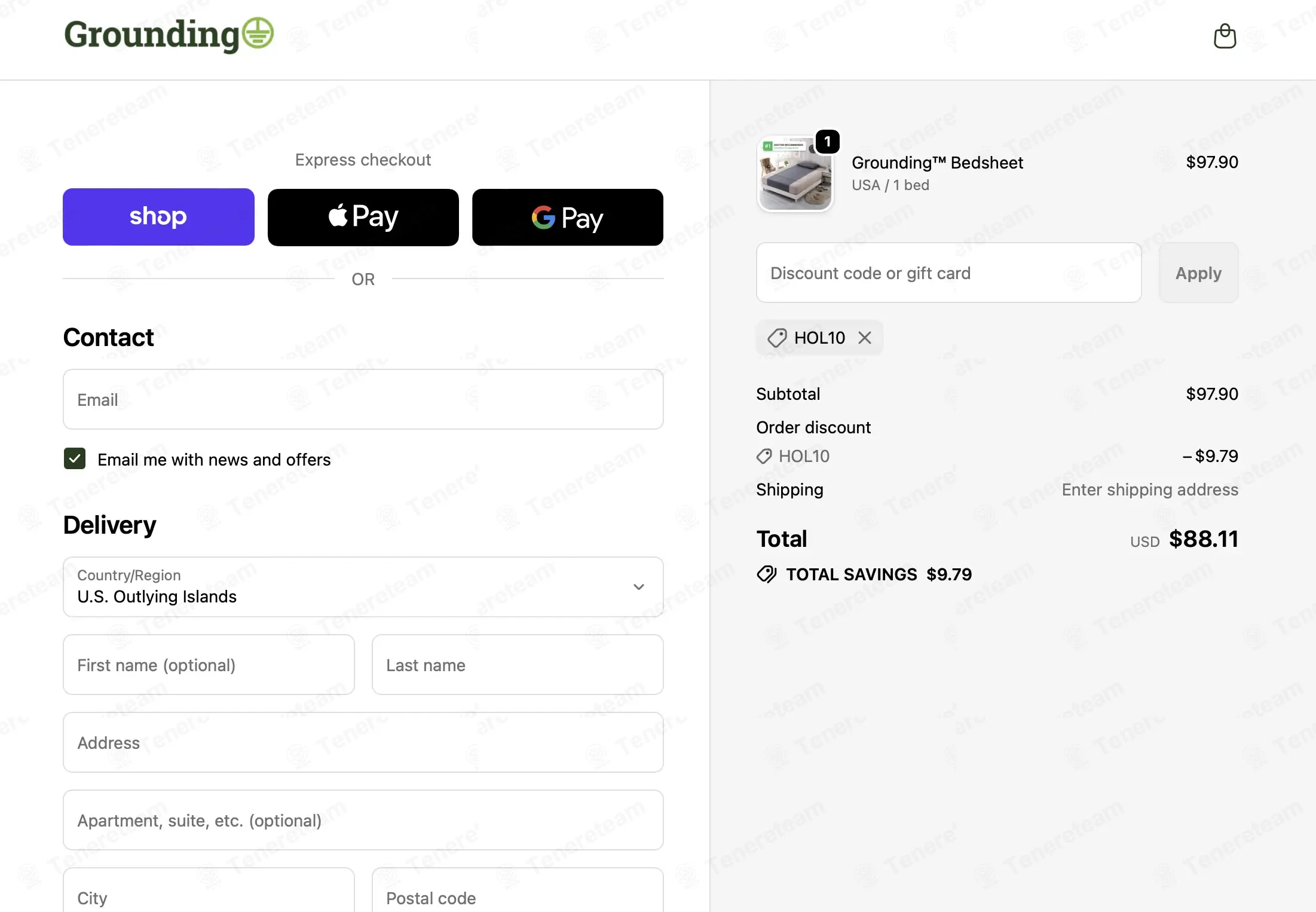This screenshot has height=912, width=1316.
Task: Click the Last name field
Action: pyautogui.click(x=518, y=665)
